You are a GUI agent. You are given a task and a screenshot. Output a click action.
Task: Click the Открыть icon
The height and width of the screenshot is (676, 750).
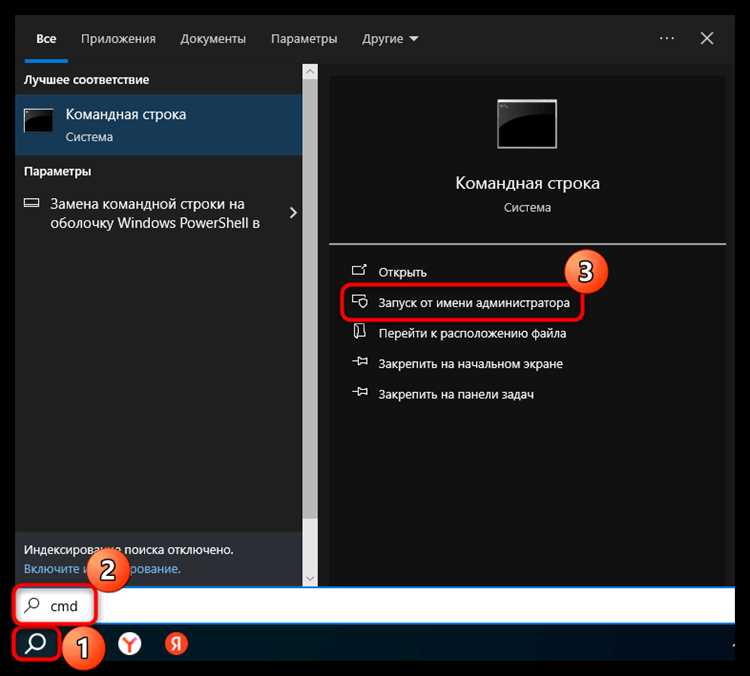tap(359, 270)
